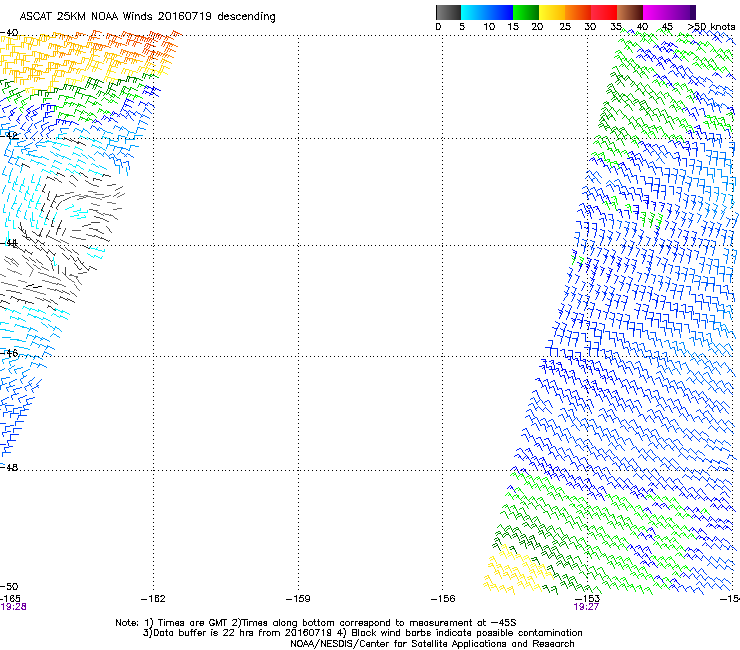Click the -153 longitude axis label

coord(588,599)
